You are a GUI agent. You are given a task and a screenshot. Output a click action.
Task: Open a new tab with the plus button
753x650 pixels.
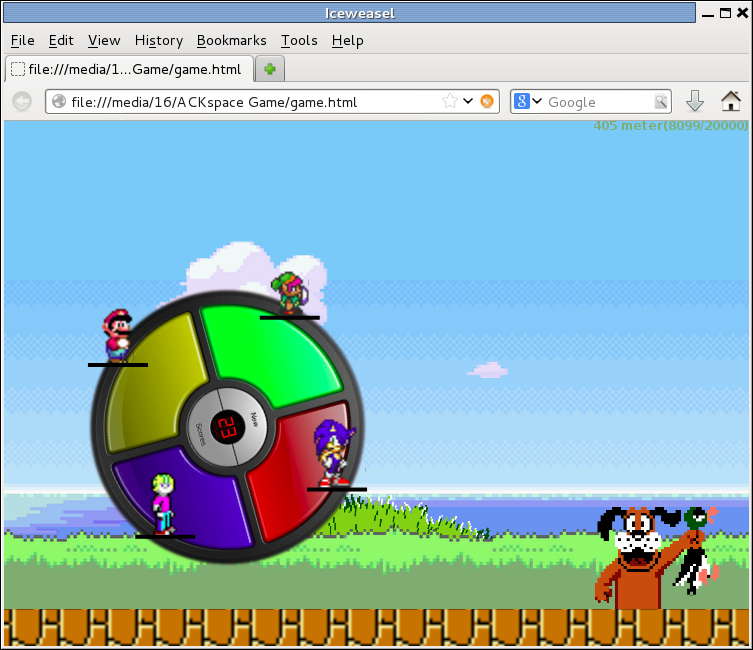pyautogui.click(x=270, y=69)
